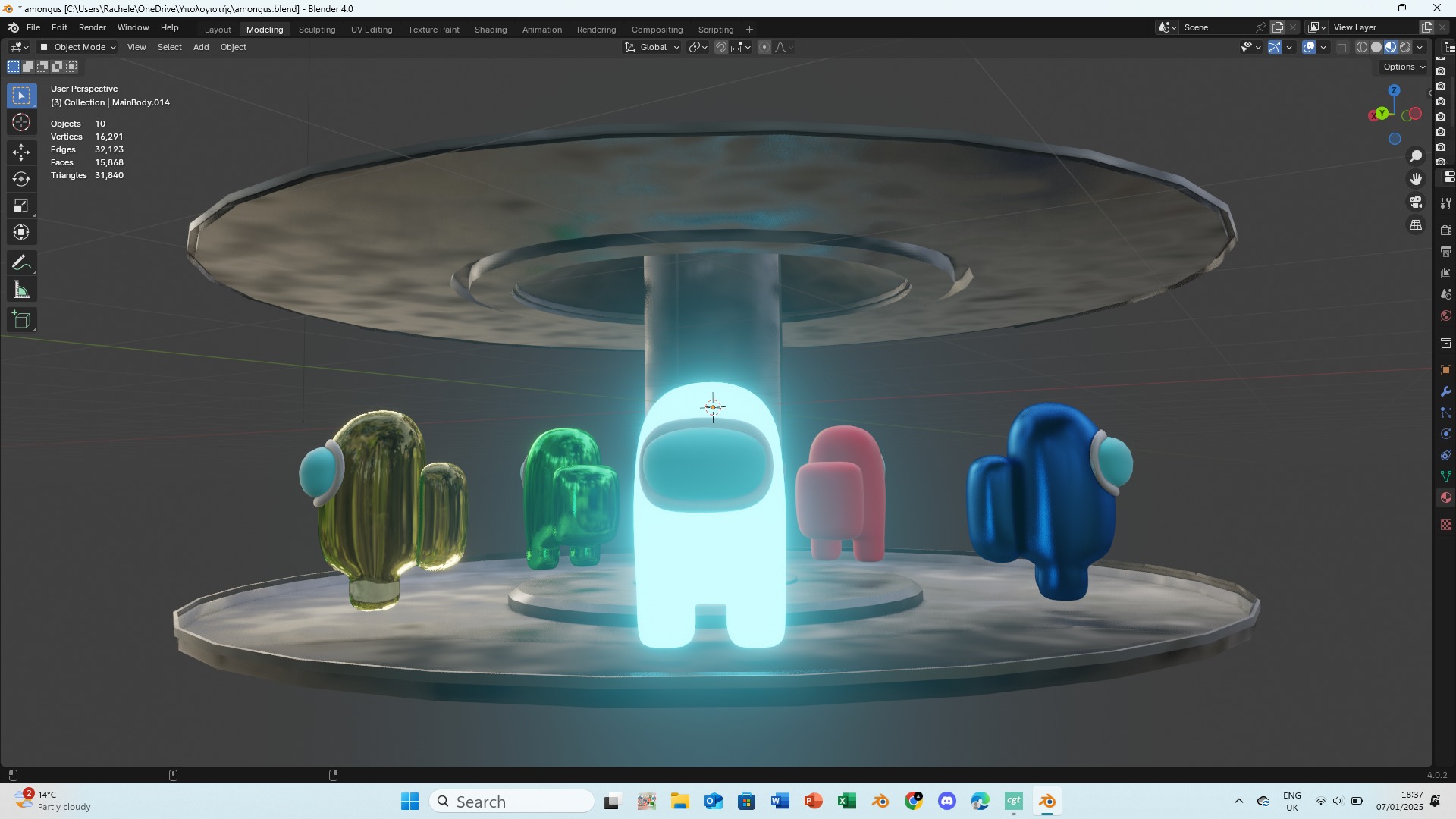Viewport: 1456px width, 819px height.
Task: Toggle X-ray mode button
Action: pyautogui.click(x=1342, y=47)
